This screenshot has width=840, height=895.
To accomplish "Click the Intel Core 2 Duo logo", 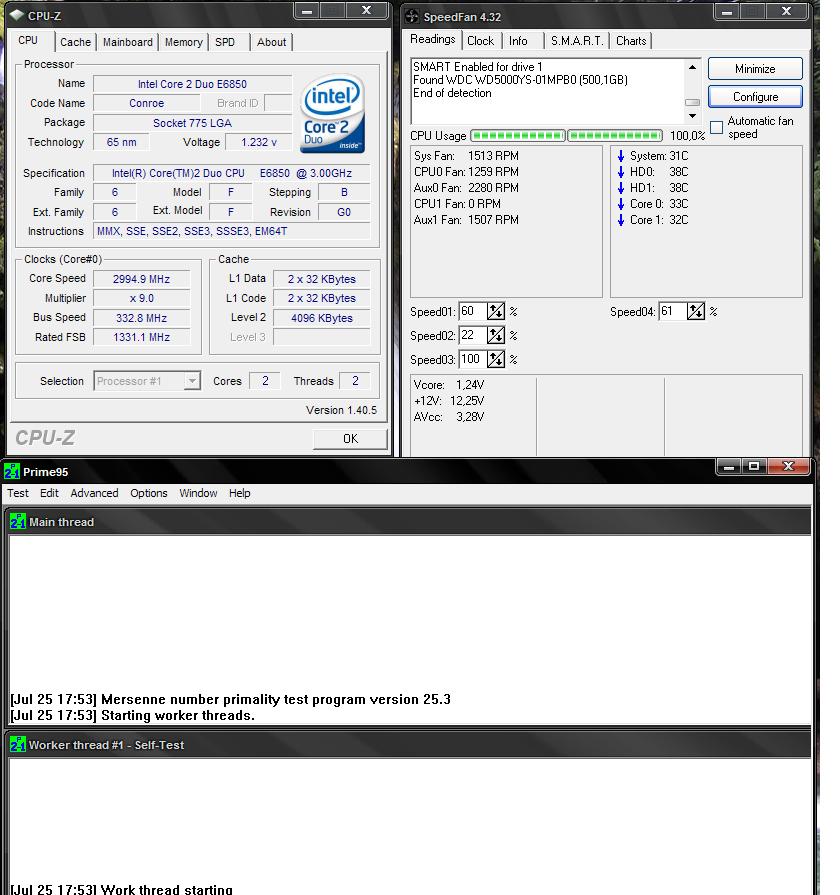I will pyautogui.click(x=332, y=115).
